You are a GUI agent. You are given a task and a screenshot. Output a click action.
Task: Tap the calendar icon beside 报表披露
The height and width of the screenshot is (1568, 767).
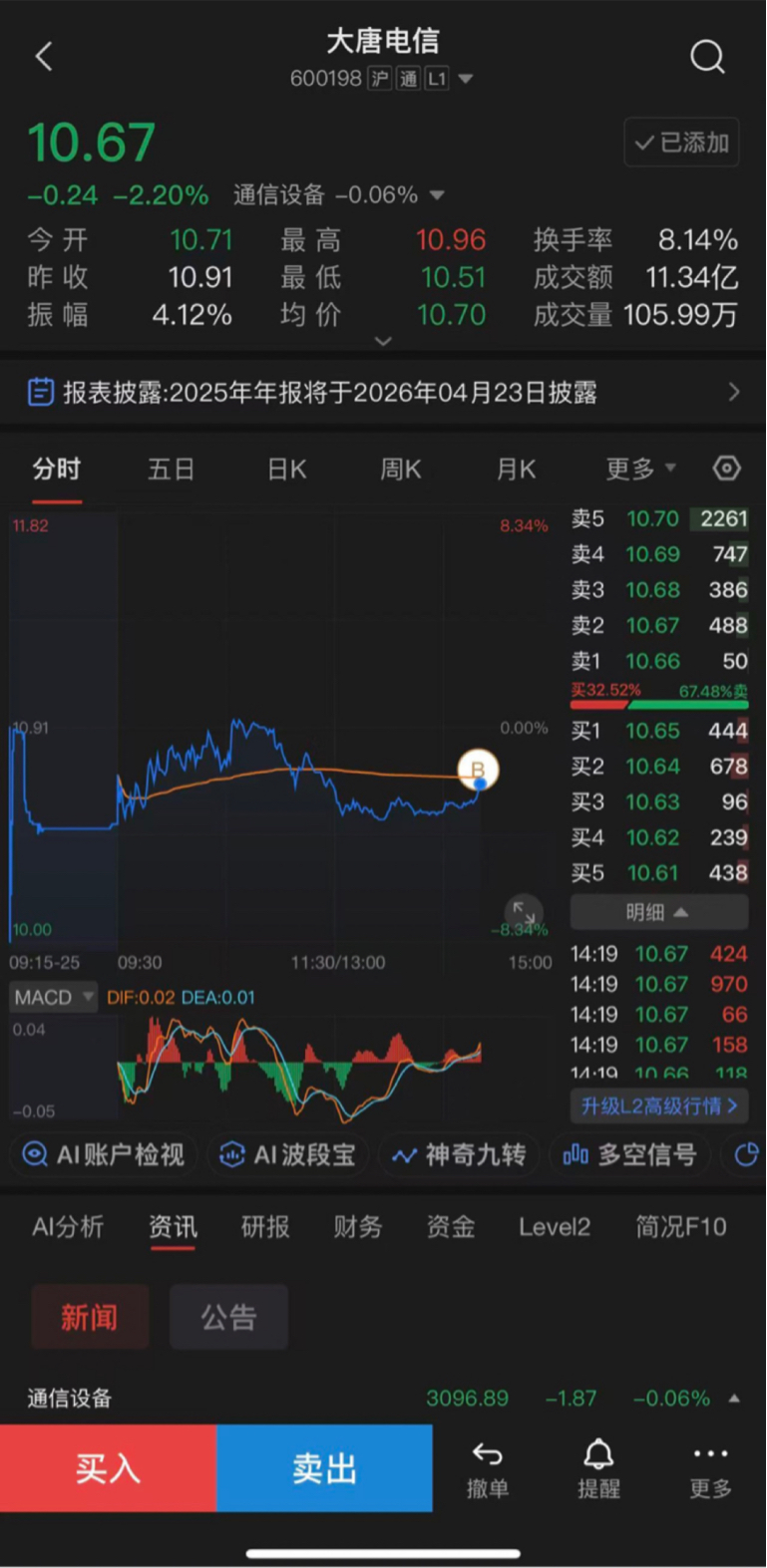coord(40,392)
